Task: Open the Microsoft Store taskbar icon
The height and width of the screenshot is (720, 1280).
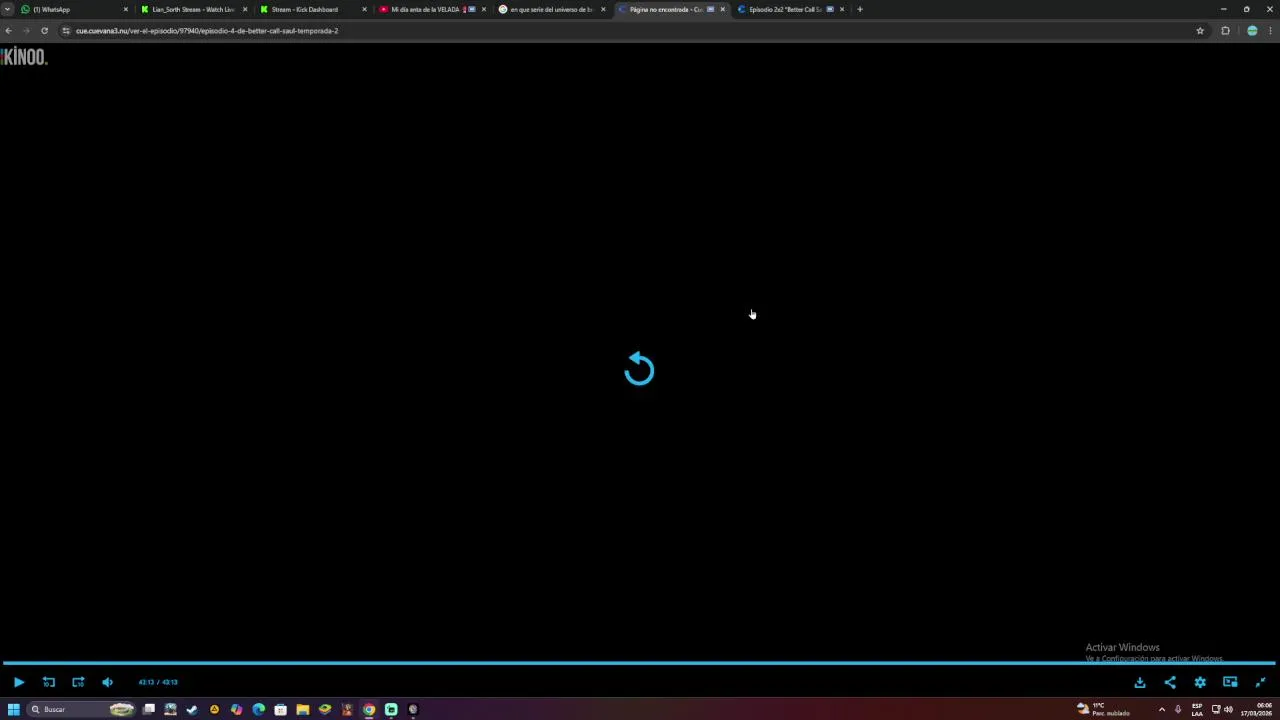Action: [281, 709]
